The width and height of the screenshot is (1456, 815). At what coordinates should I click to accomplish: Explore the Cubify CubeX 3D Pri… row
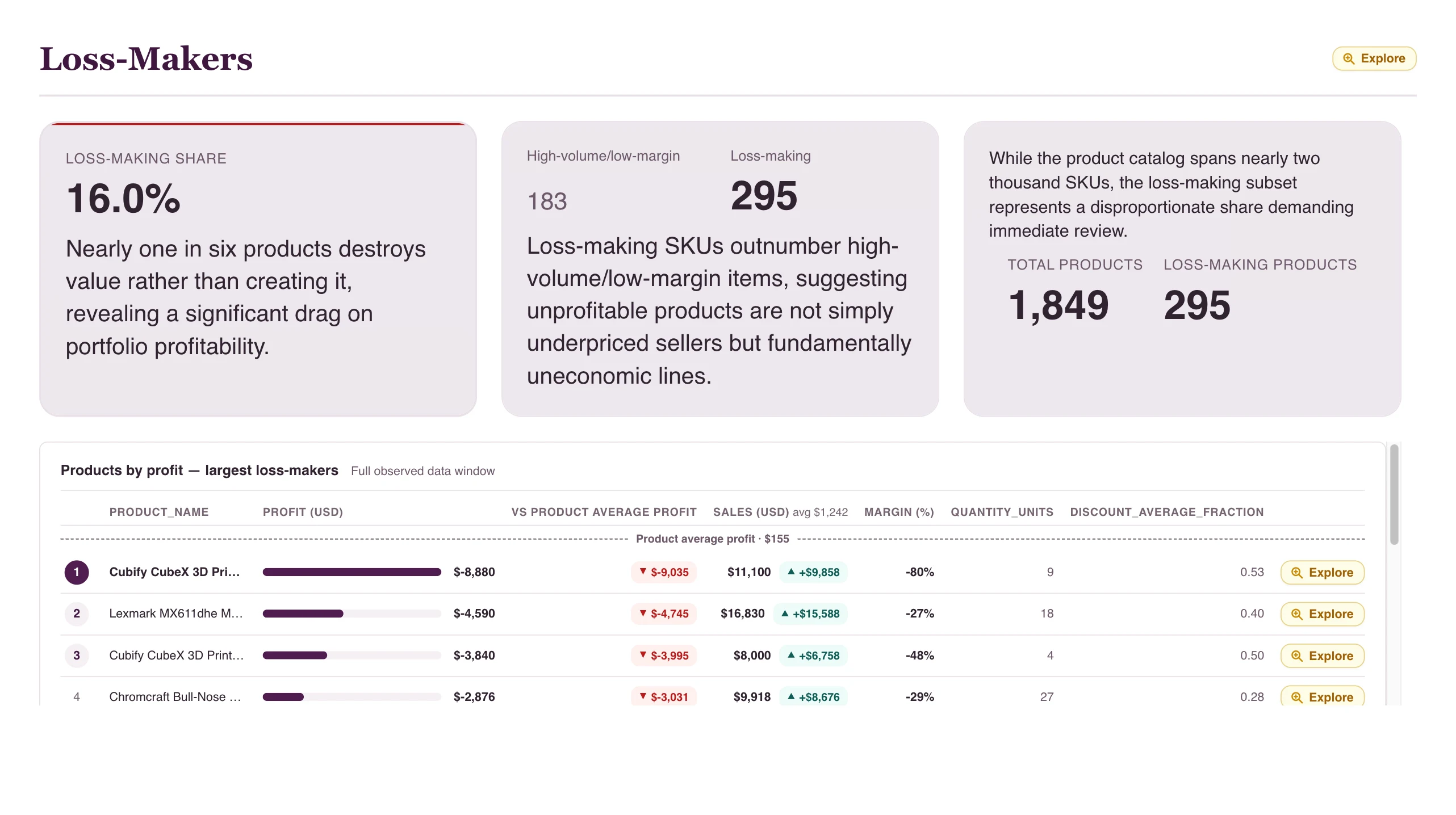(x=1322, y=572)
